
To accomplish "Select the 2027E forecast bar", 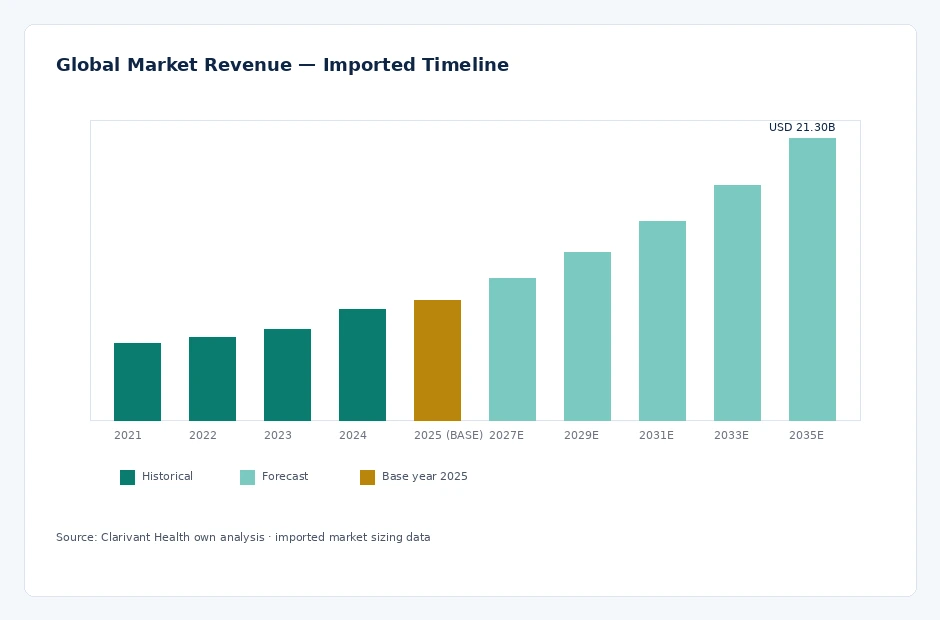I will [x=512, y=350].
